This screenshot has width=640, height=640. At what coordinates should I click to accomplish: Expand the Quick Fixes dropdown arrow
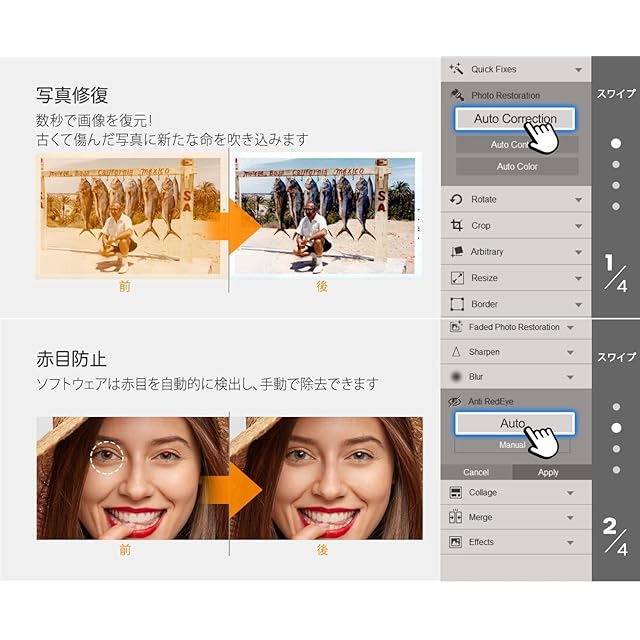tap(578, 70)
